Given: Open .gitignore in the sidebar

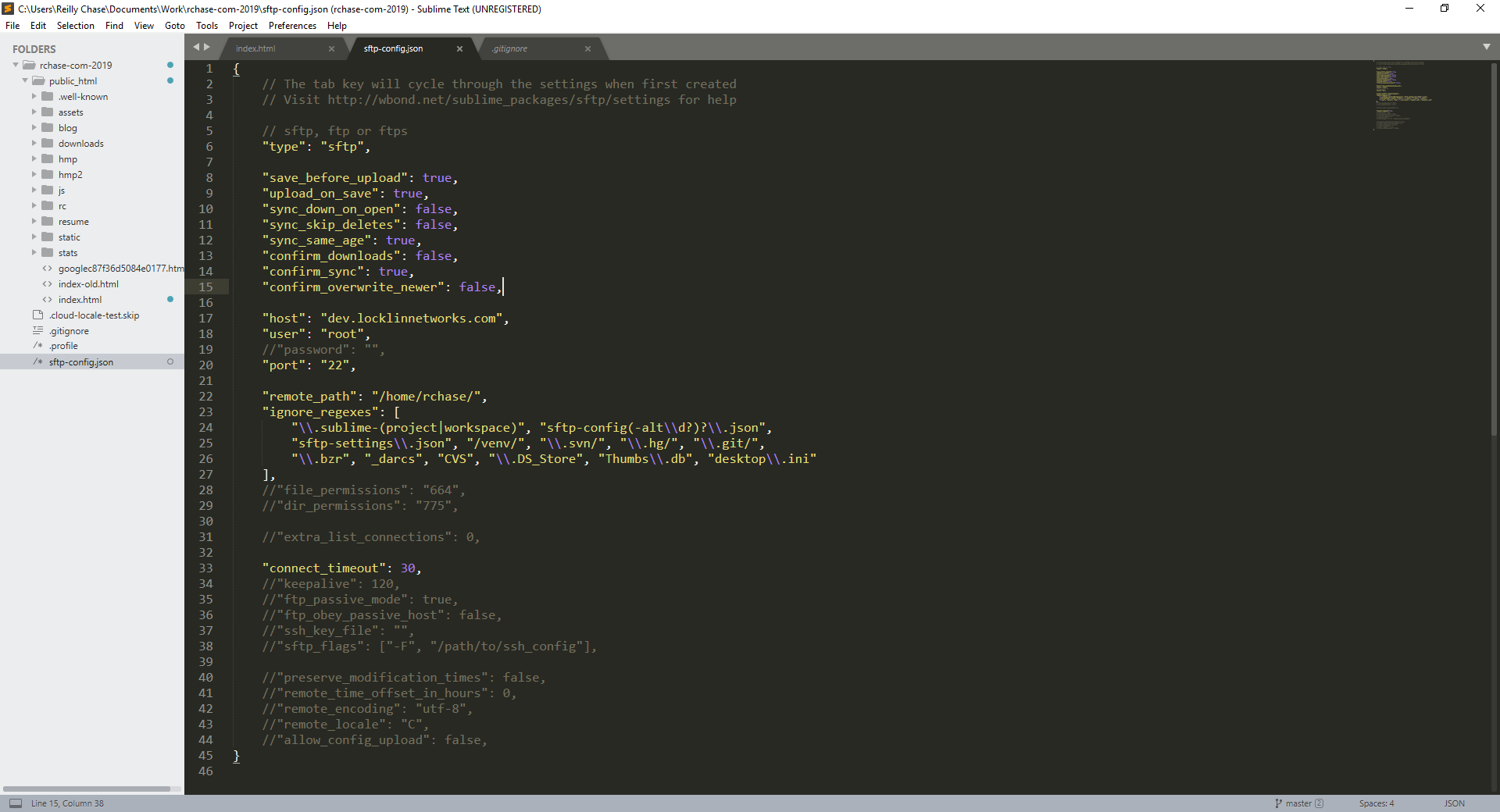Looking at the screenshot, I should tap(69, 331).
